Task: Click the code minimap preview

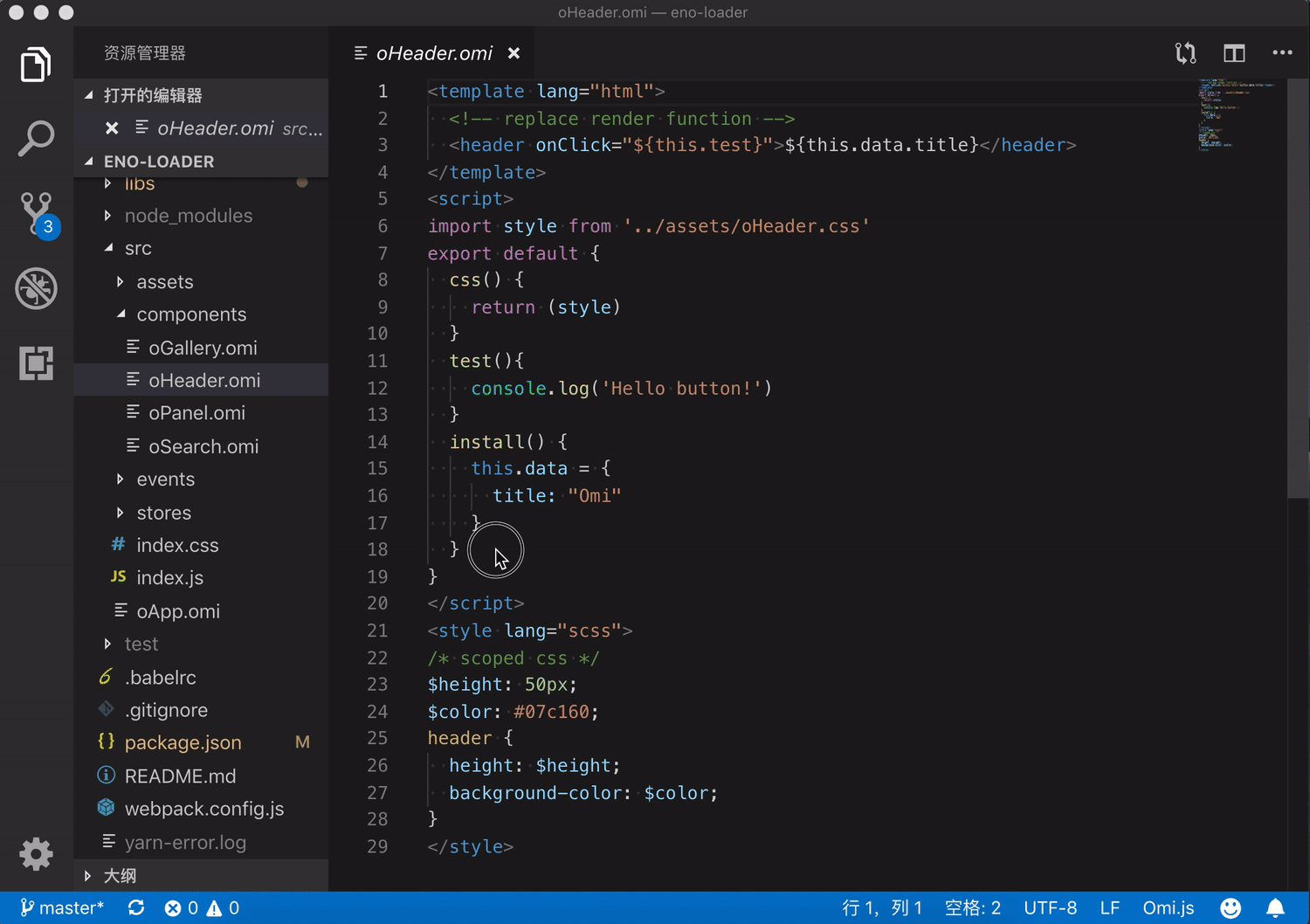Action: pos(1236,114)
